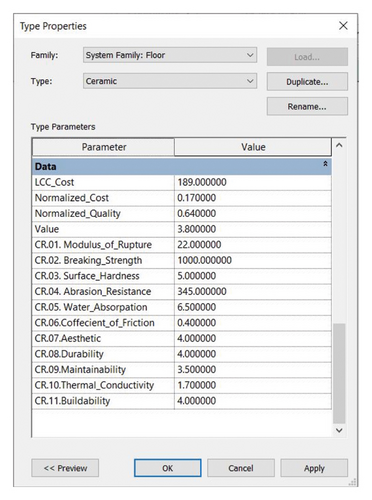Select the CR.02. Breaking_Strength value cell
The width and height of the screenshot is (372, 500).
tap(253, 260)
